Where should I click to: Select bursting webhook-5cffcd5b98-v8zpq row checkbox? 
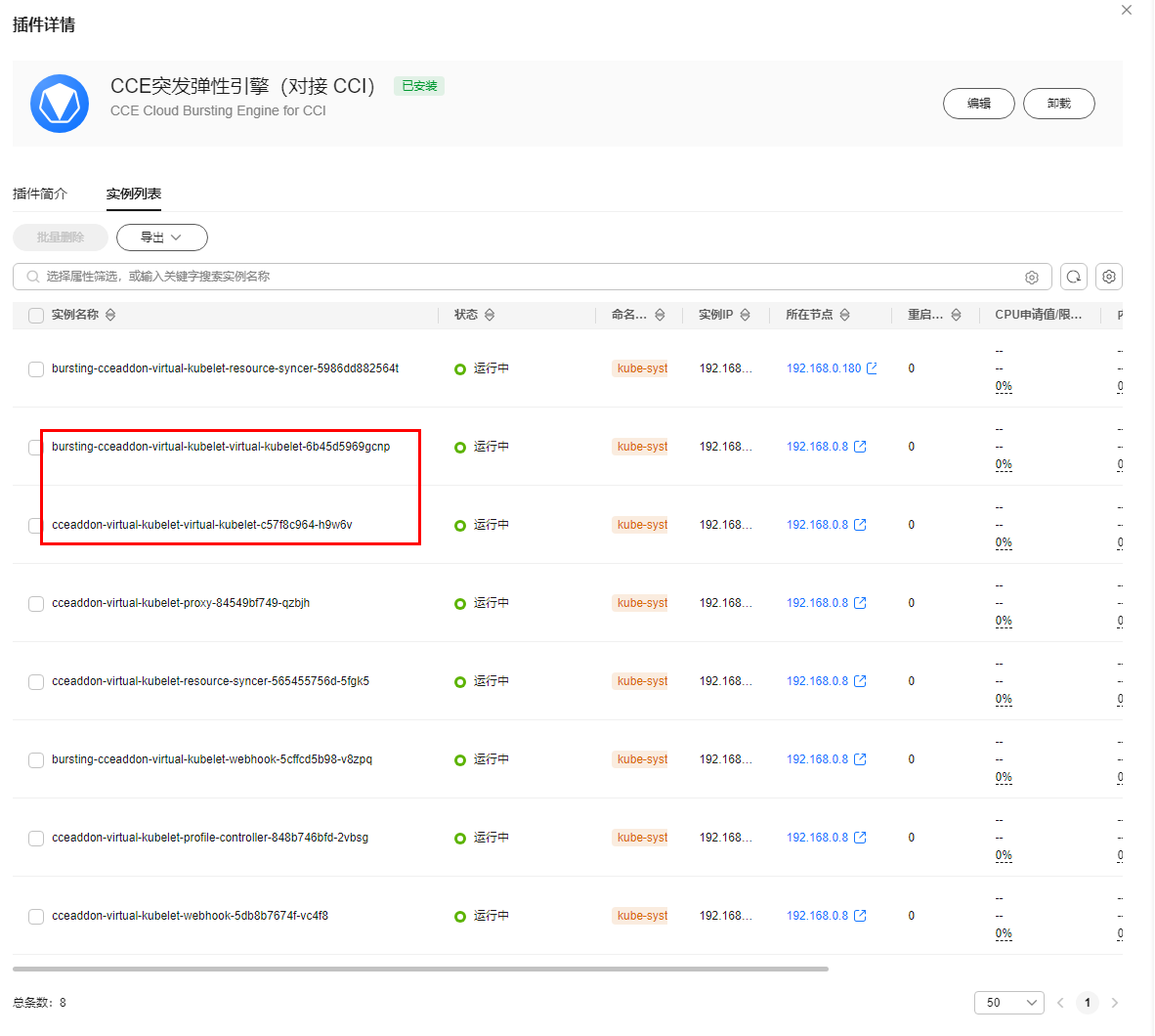point(36,759)
